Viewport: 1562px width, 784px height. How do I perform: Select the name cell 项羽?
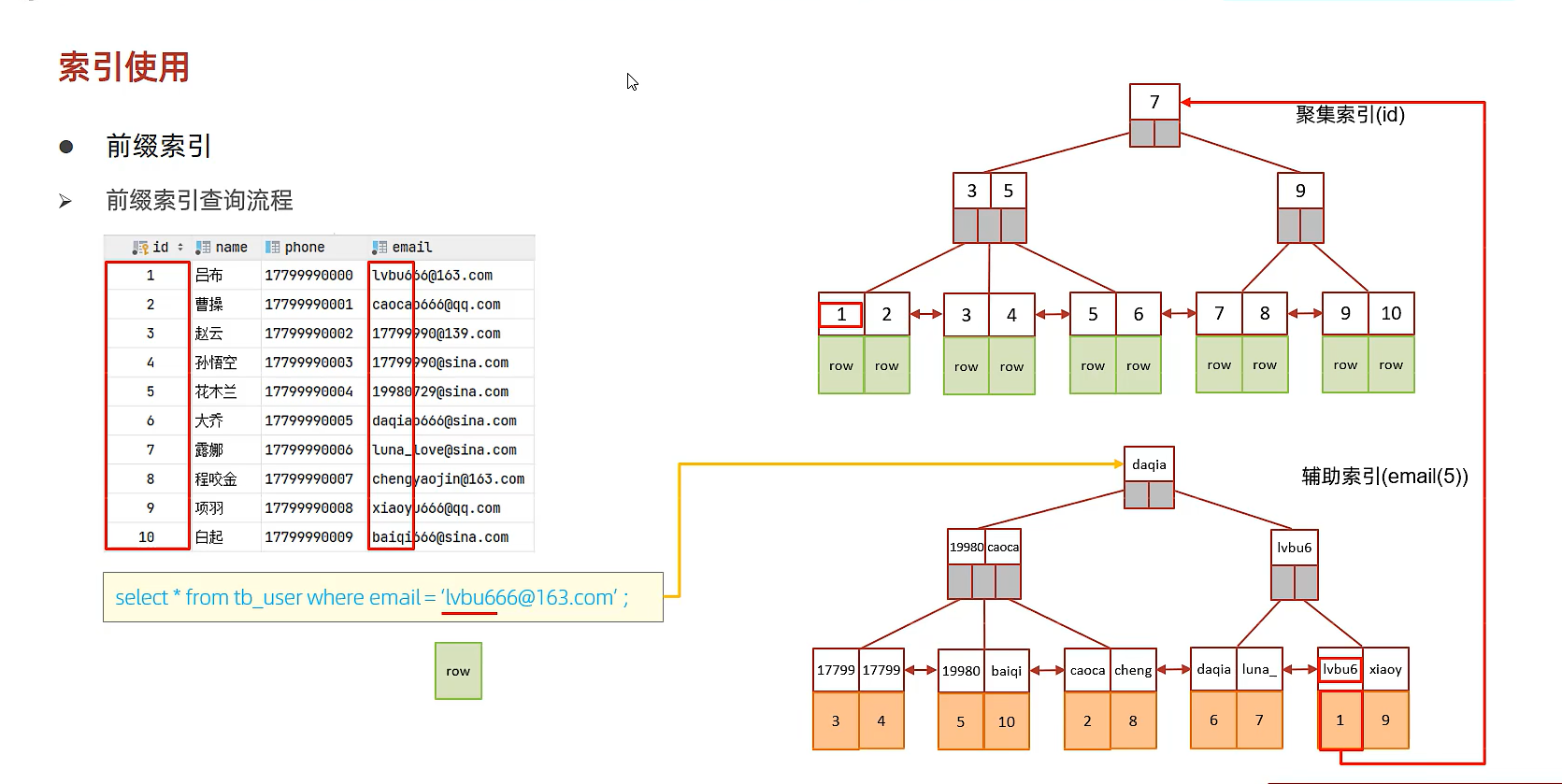point(208,508)
